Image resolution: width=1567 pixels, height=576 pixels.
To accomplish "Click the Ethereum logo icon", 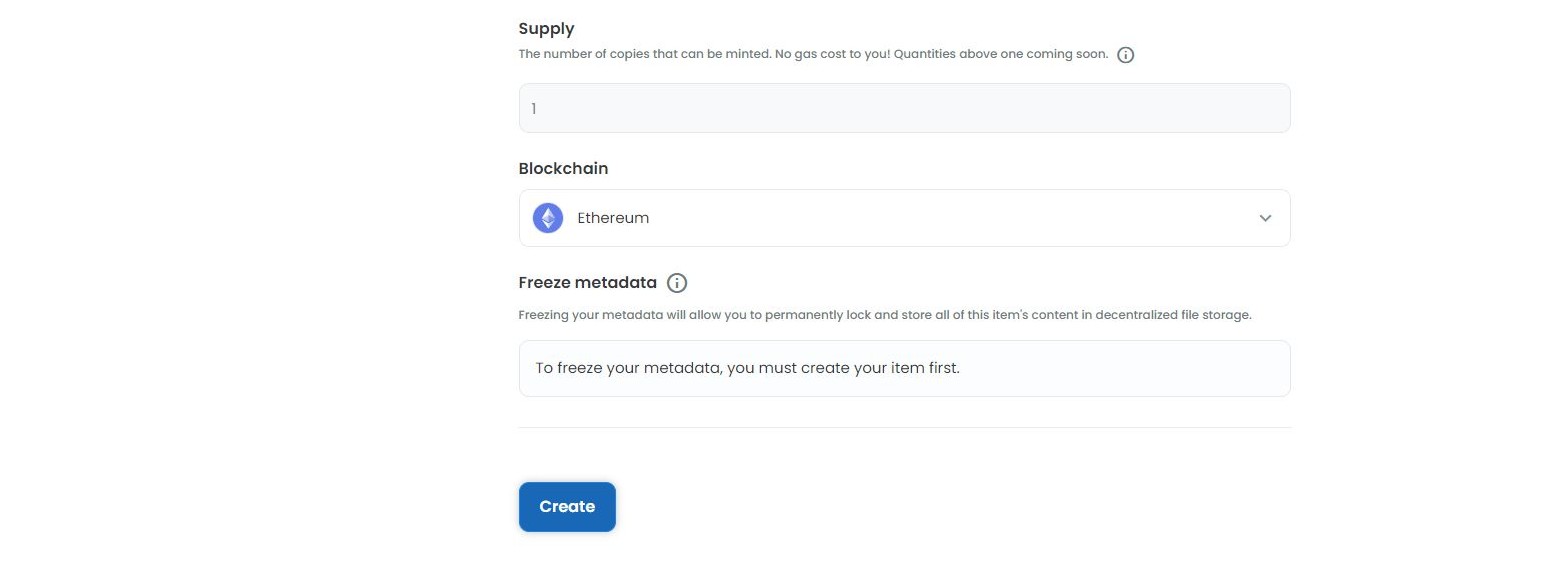I will pos(548,218).
